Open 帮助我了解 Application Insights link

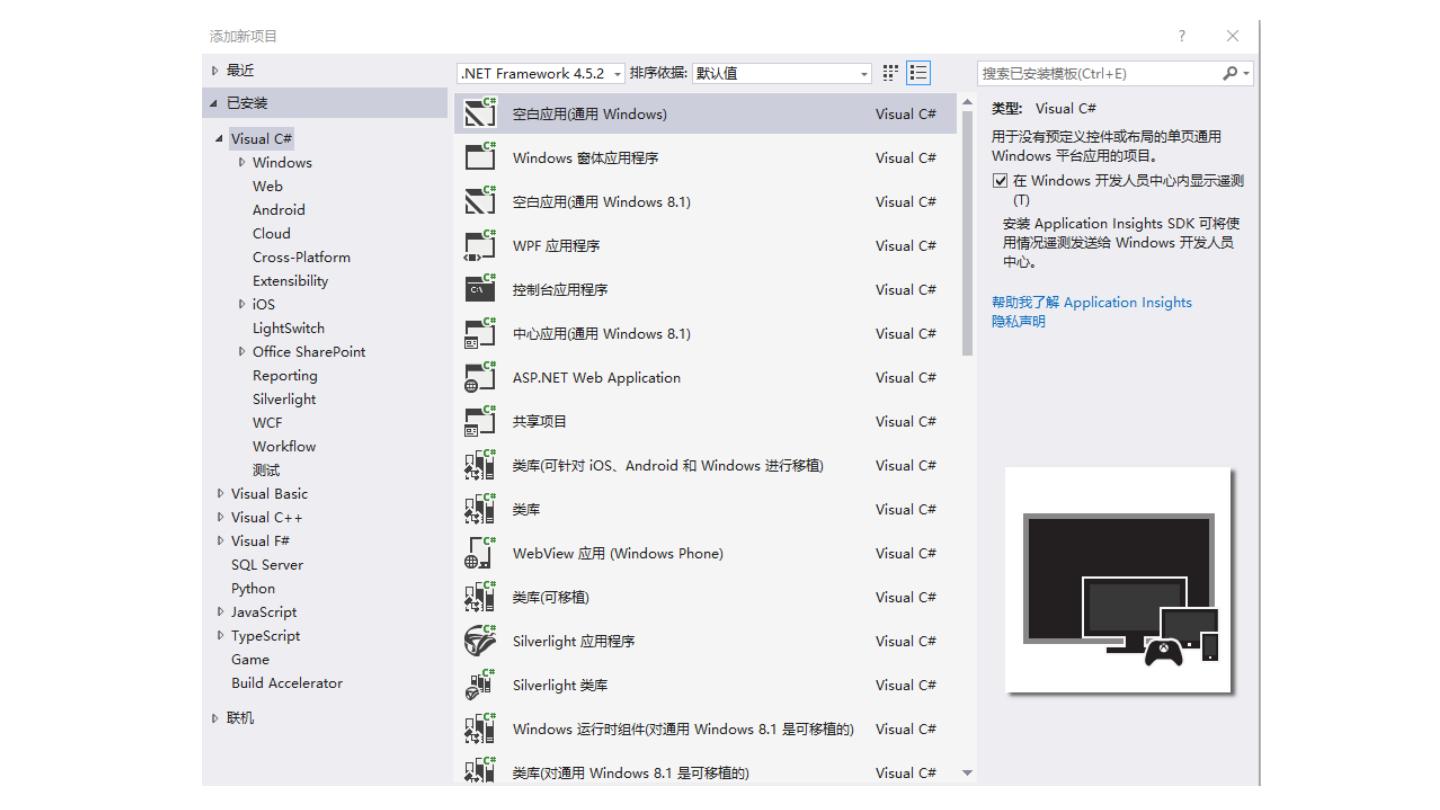coord(1092,302)
